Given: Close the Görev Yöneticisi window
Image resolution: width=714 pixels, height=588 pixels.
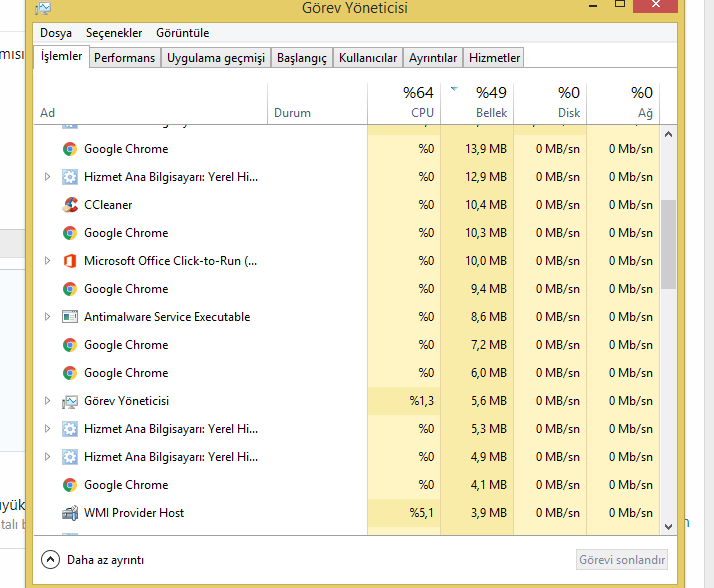Looking at the screenshot, I should 656,5.
